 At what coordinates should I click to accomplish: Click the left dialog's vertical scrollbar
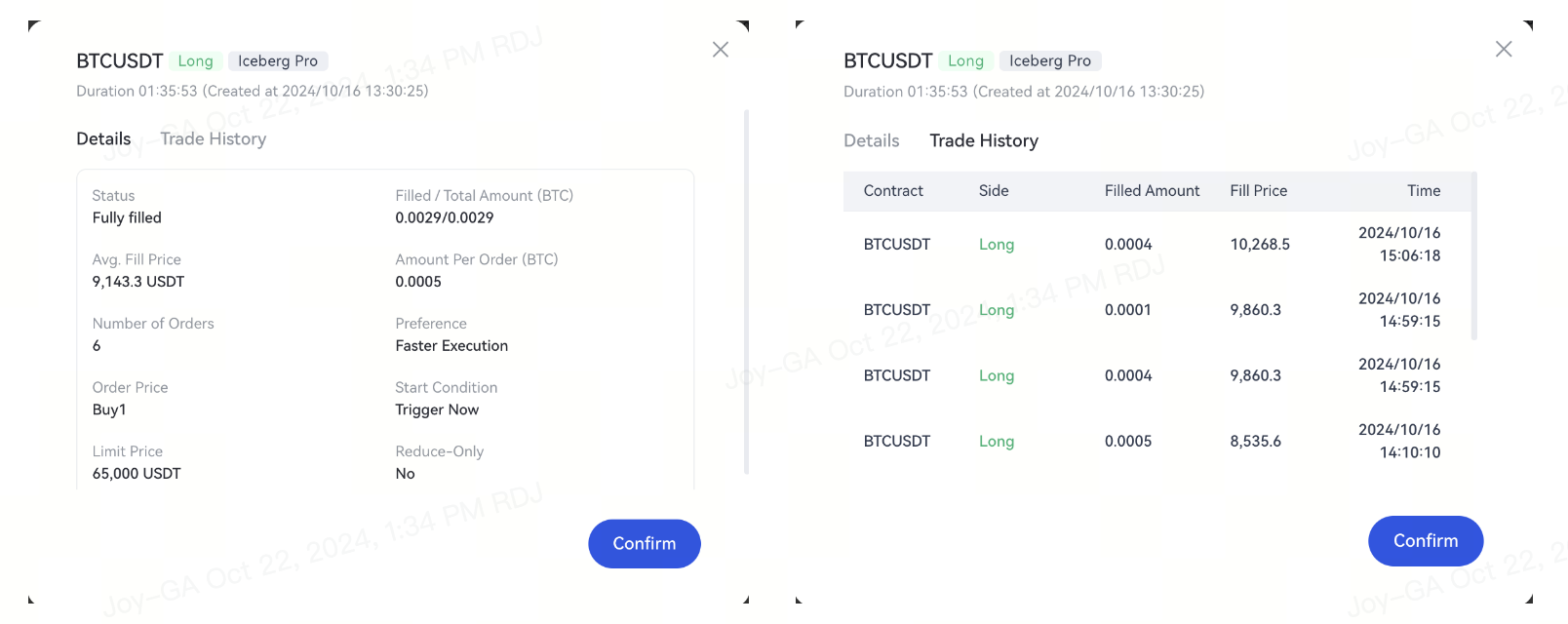746,292
